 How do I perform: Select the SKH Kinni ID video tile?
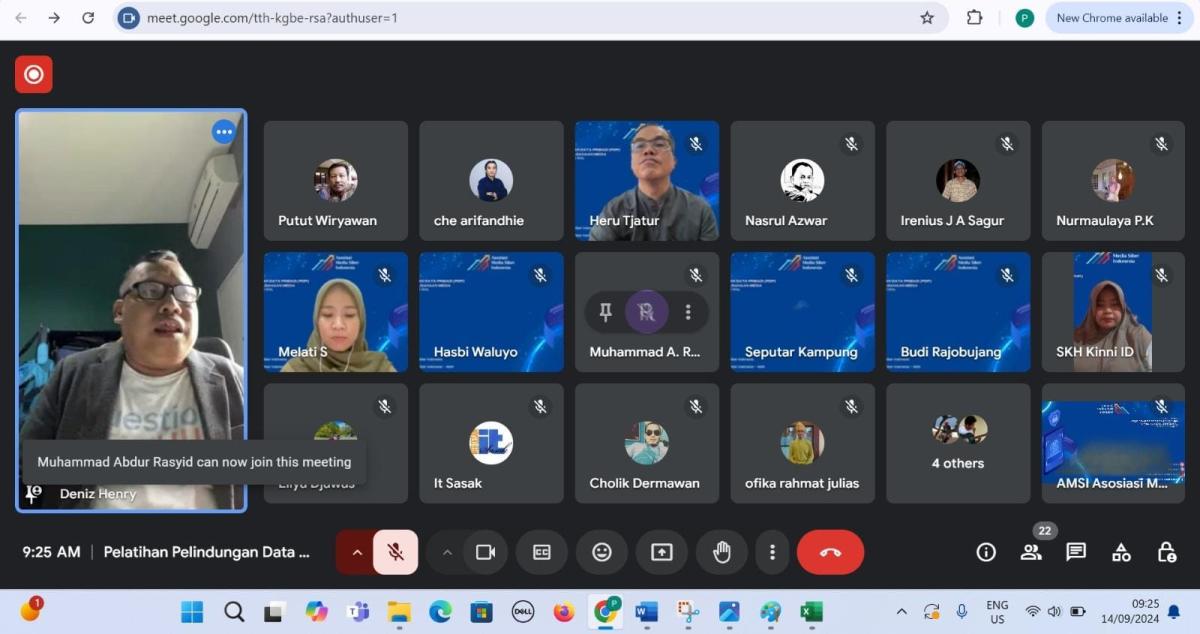(x=1113, y=312)
